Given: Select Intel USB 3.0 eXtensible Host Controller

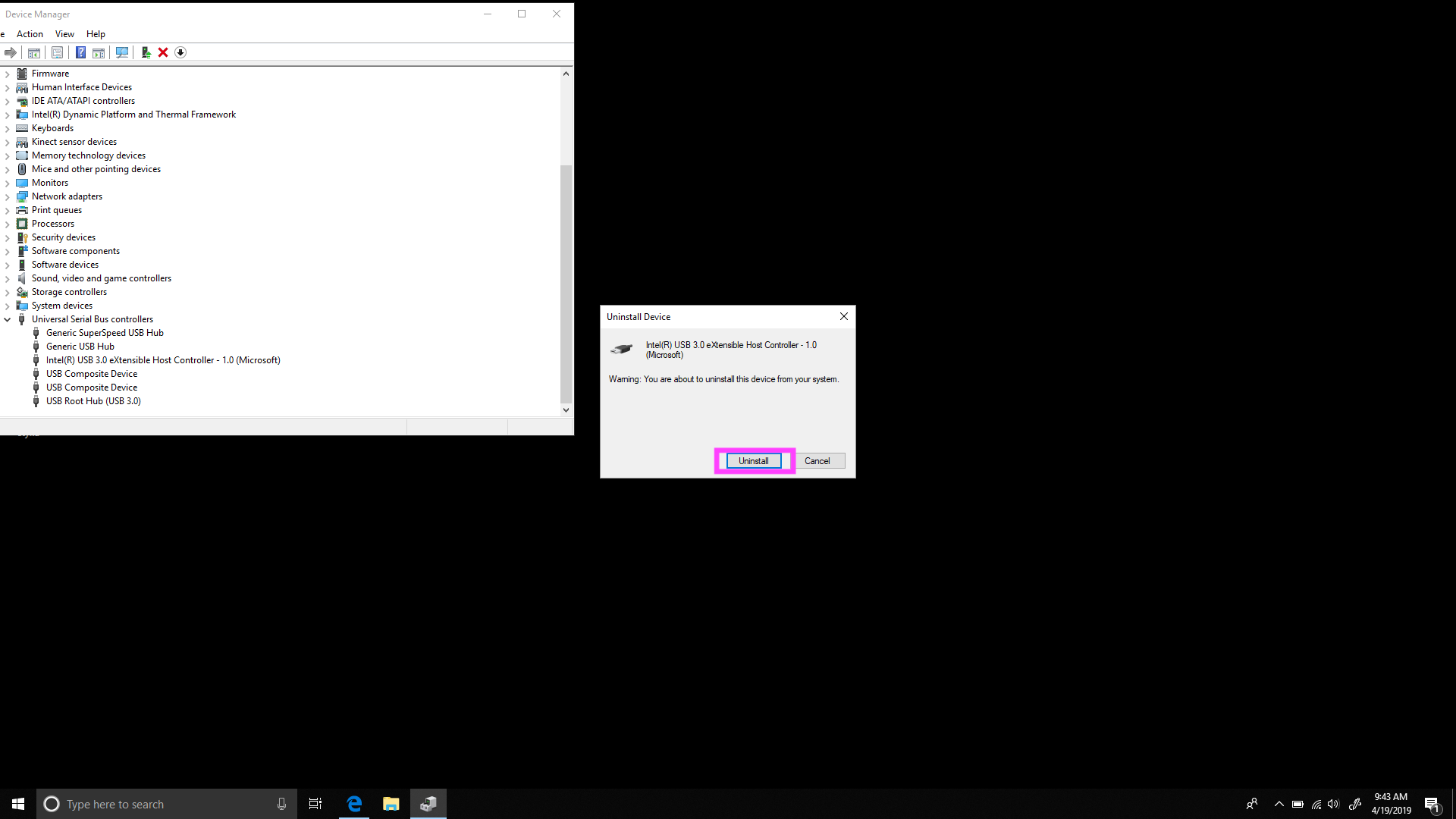Looking at the screenshot, I should coord(162,359).
